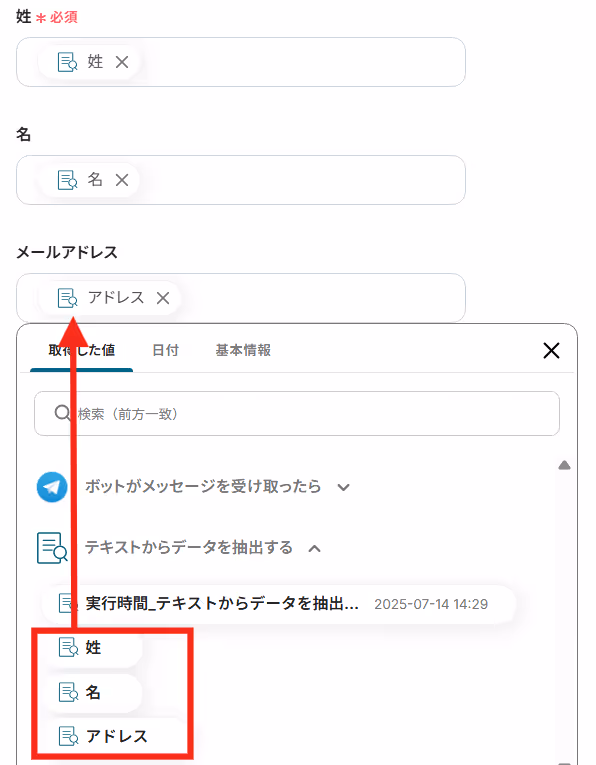Select the 実行時間_テキストからデータを抽出… value
The image size is (596, 765).
point(279,604)
